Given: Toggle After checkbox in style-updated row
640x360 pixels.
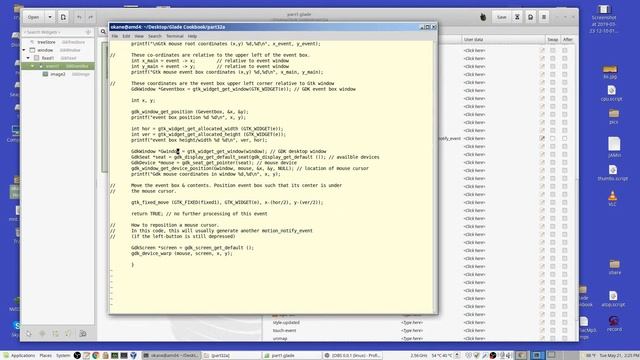Looking at the screenshot, I should point(564,322).
